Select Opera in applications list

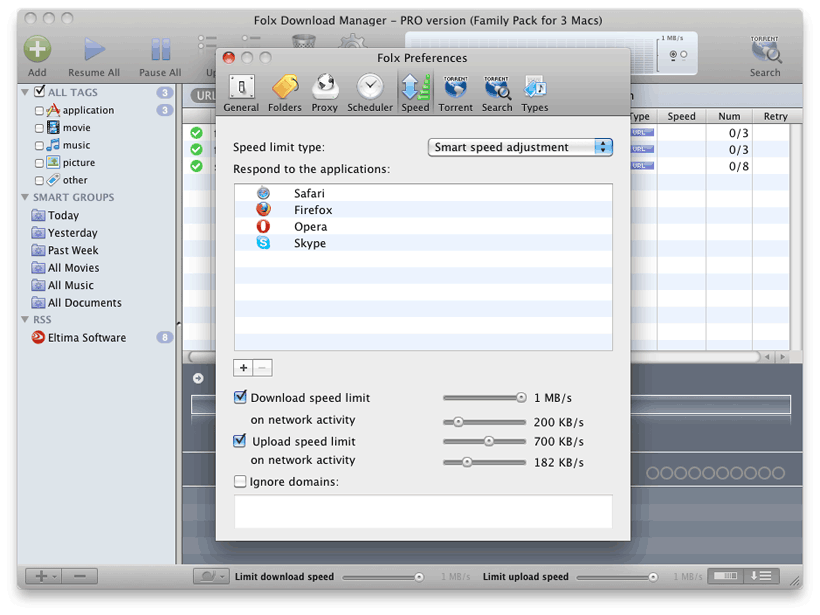(423, 226)
